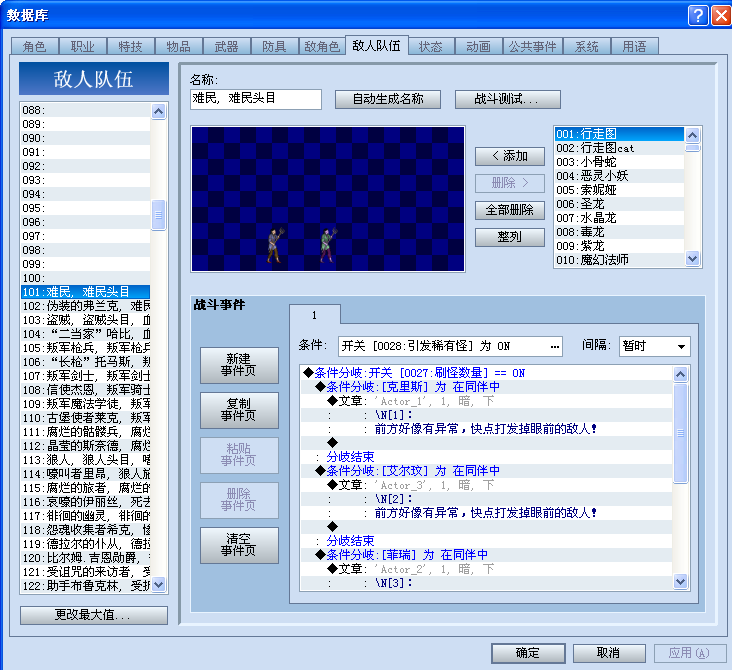Select enemy 010:魔幻法师

pyautogui.click(x=619, y=260)
